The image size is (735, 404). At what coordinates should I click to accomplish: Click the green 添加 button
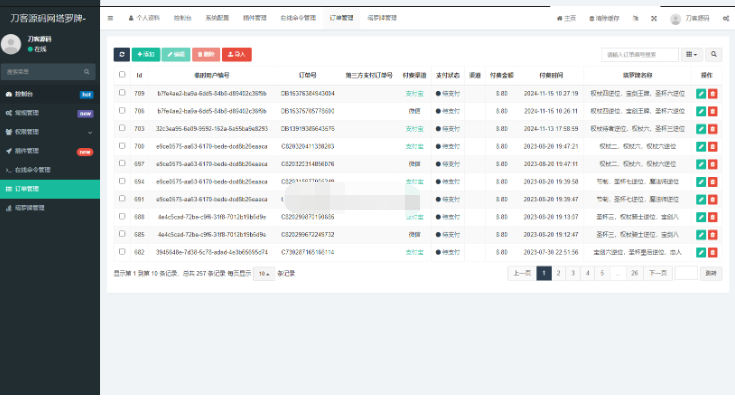point(146,54)
